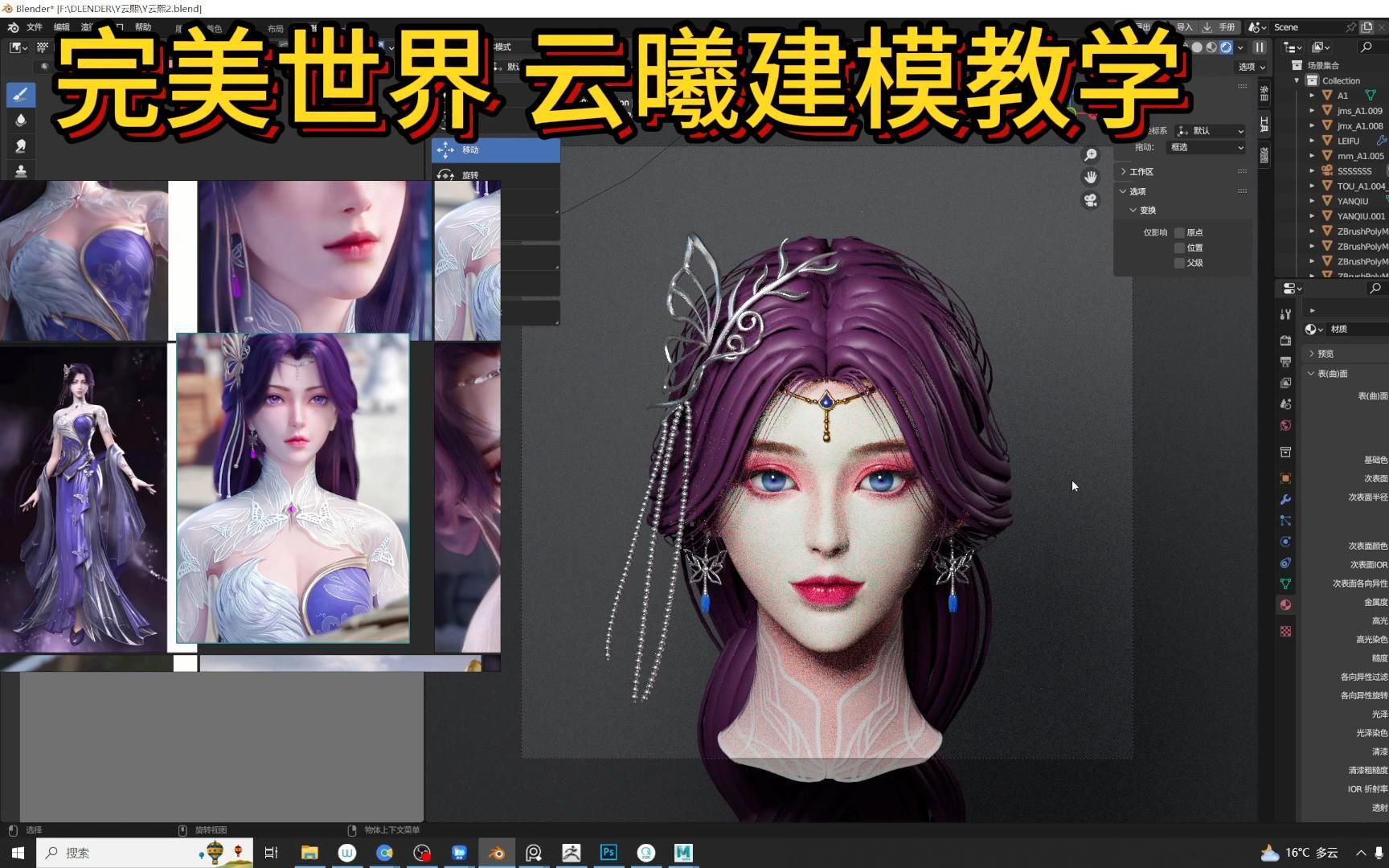Image resolution: width=1389 pixels, height=868 pixels.
Task: Enable the 位置 (Locations) checkbox
Action: click(x=1180, y=248)
